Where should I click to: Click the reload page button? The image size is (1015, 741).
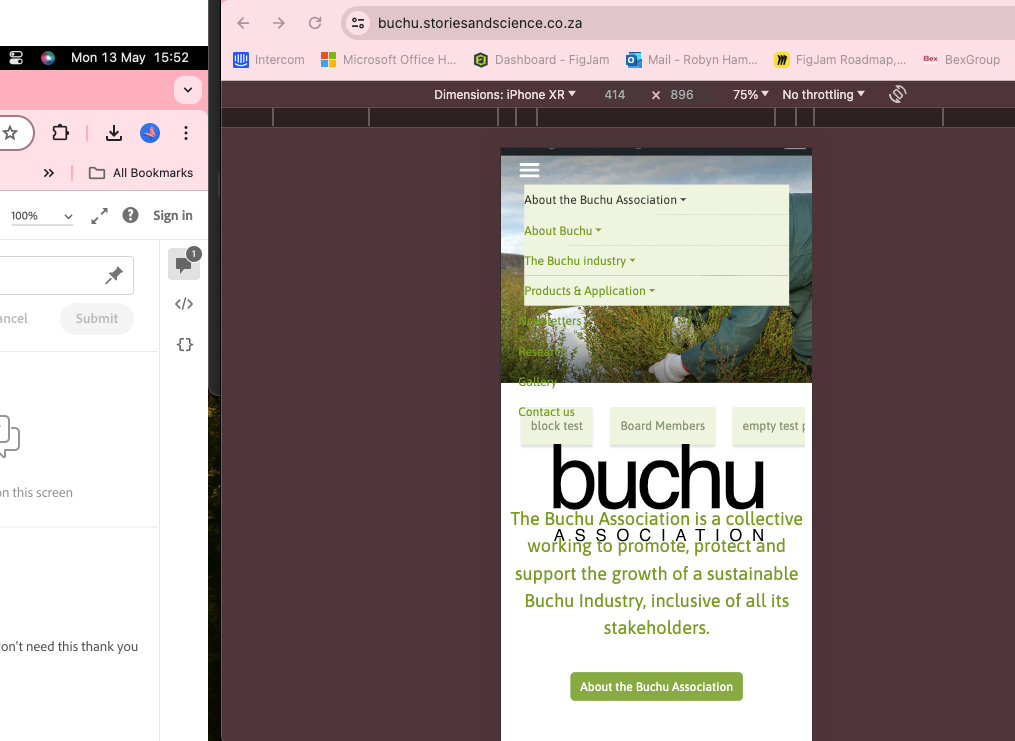[315, 23]
